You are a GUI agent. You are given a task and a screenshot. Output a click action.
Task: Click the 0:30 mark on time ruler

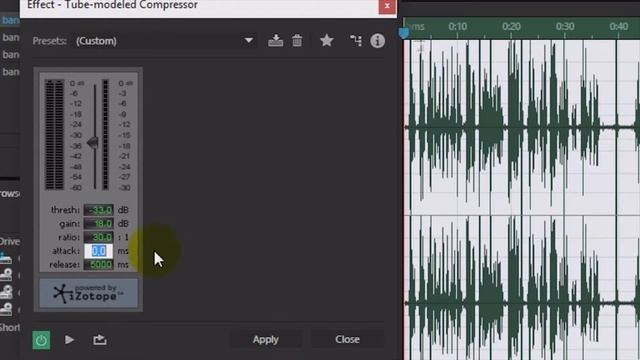(x=565, y=27)
